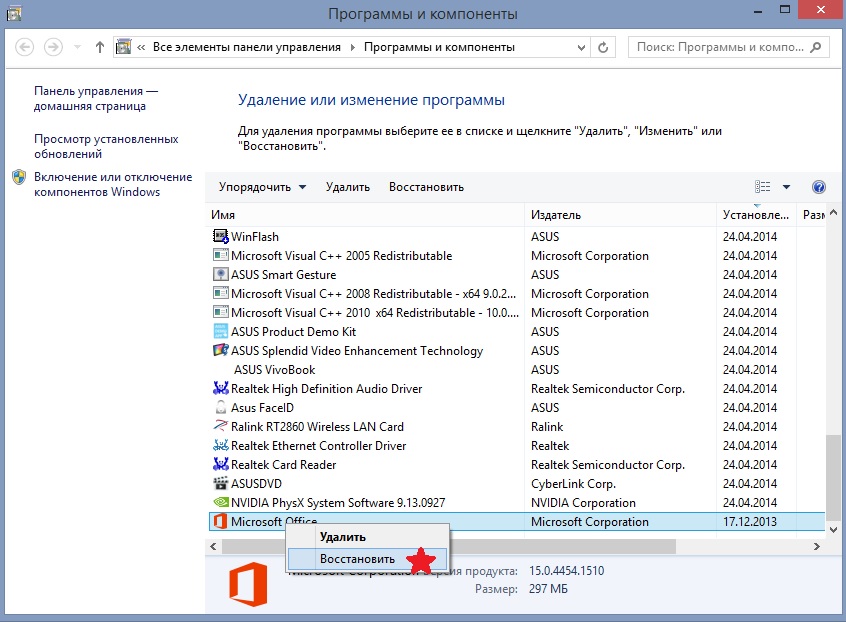Open help with the blue question mark icon
This screenshot has height=622, width=846.
click(818, 187)
